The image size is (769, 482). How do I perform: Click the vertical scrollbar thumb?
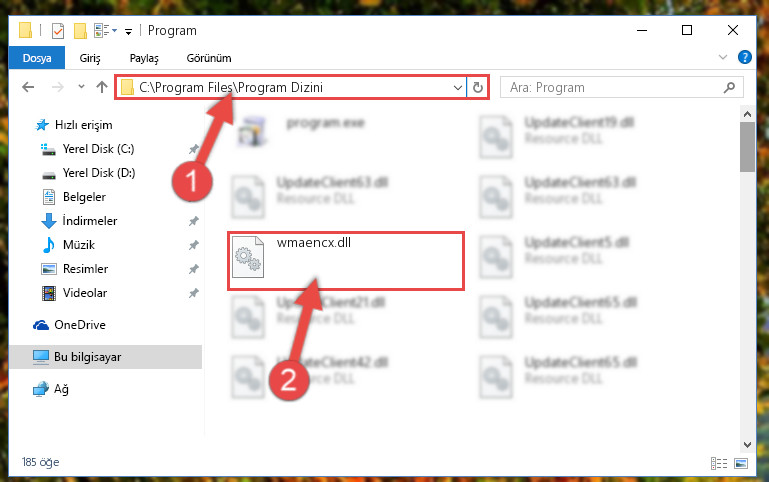point(747,147)
